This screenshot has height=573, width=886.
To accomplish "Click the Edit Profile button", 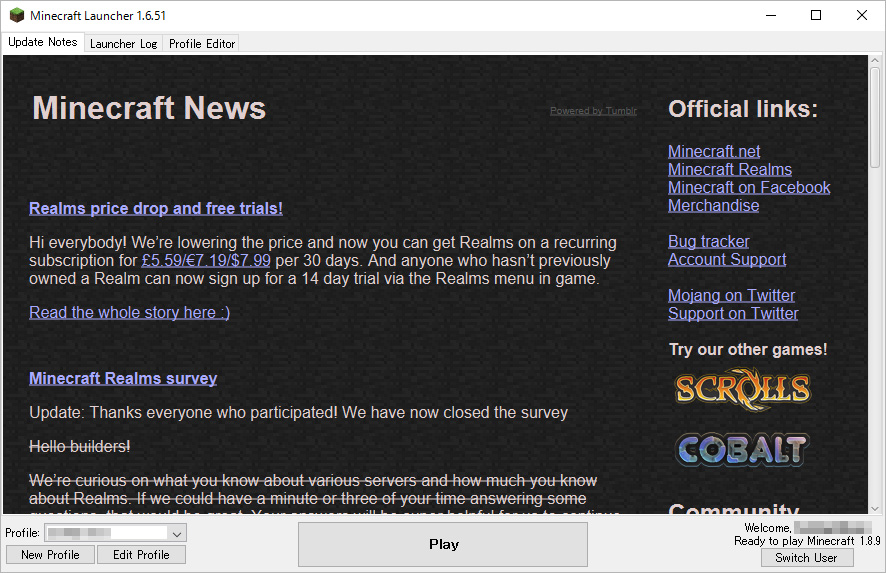I will click(141, 555).
